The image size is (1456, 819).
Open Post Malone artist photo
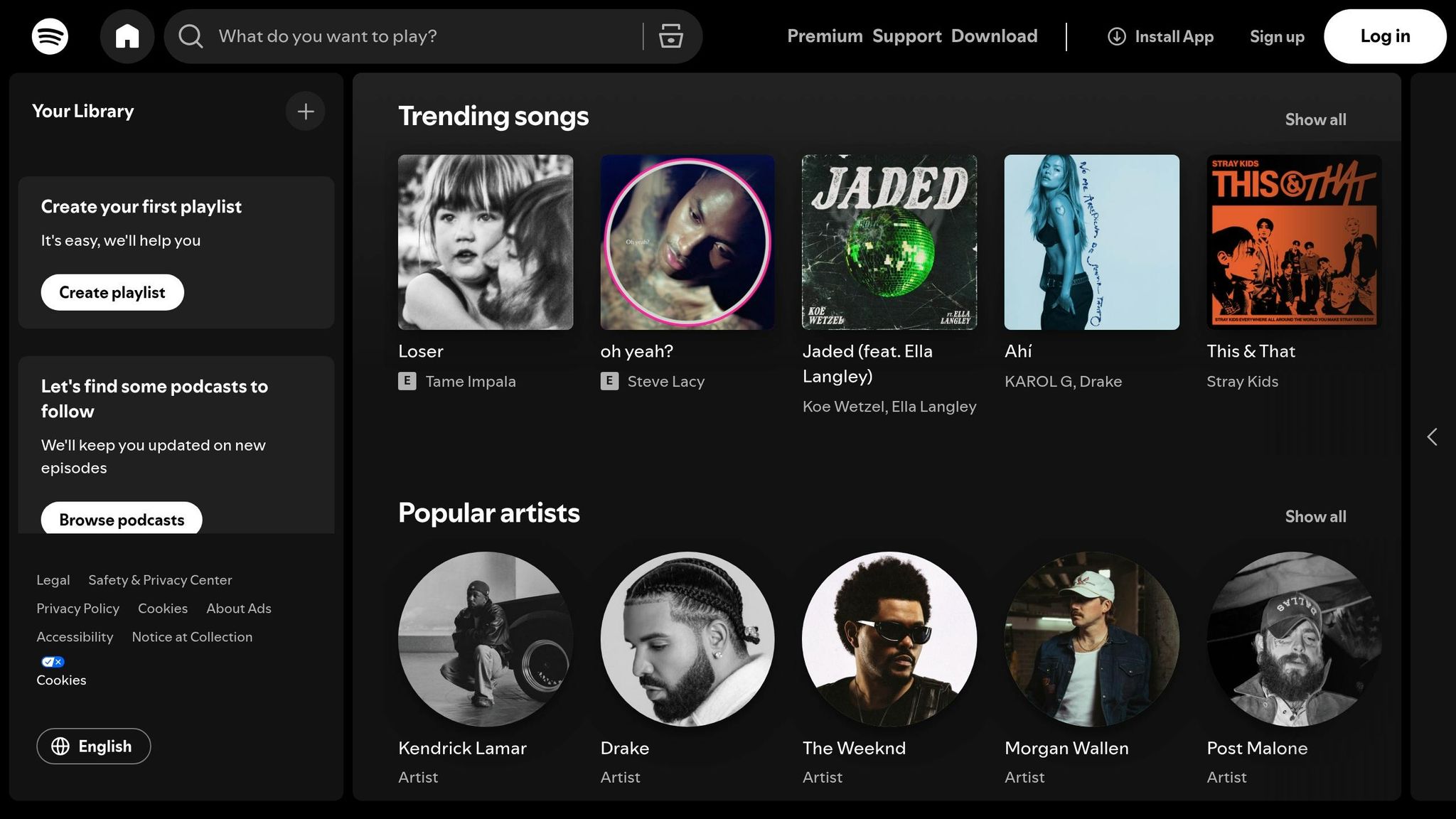[x=1294, y=639]
